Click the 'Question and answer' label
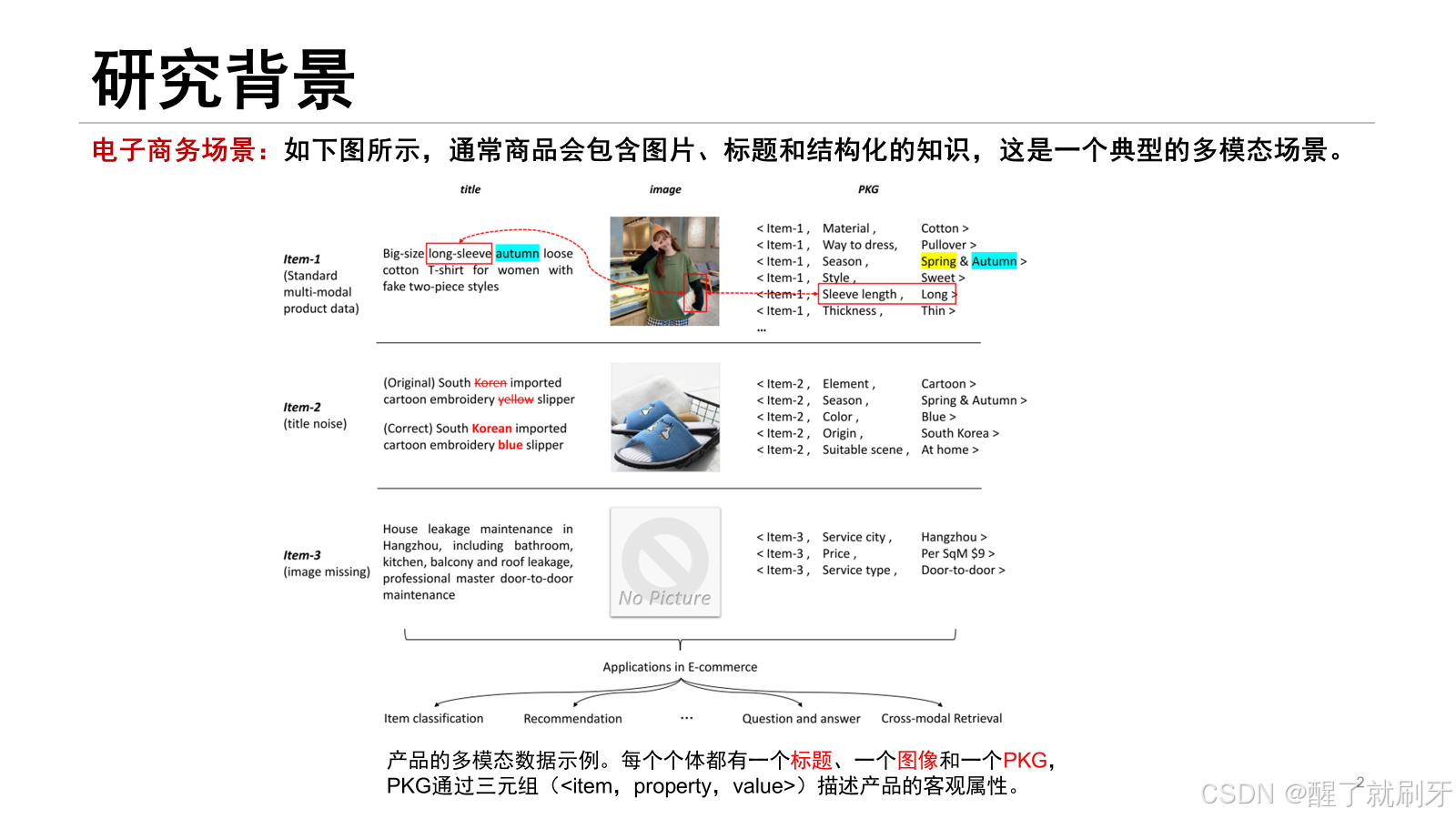 point(801,718)
